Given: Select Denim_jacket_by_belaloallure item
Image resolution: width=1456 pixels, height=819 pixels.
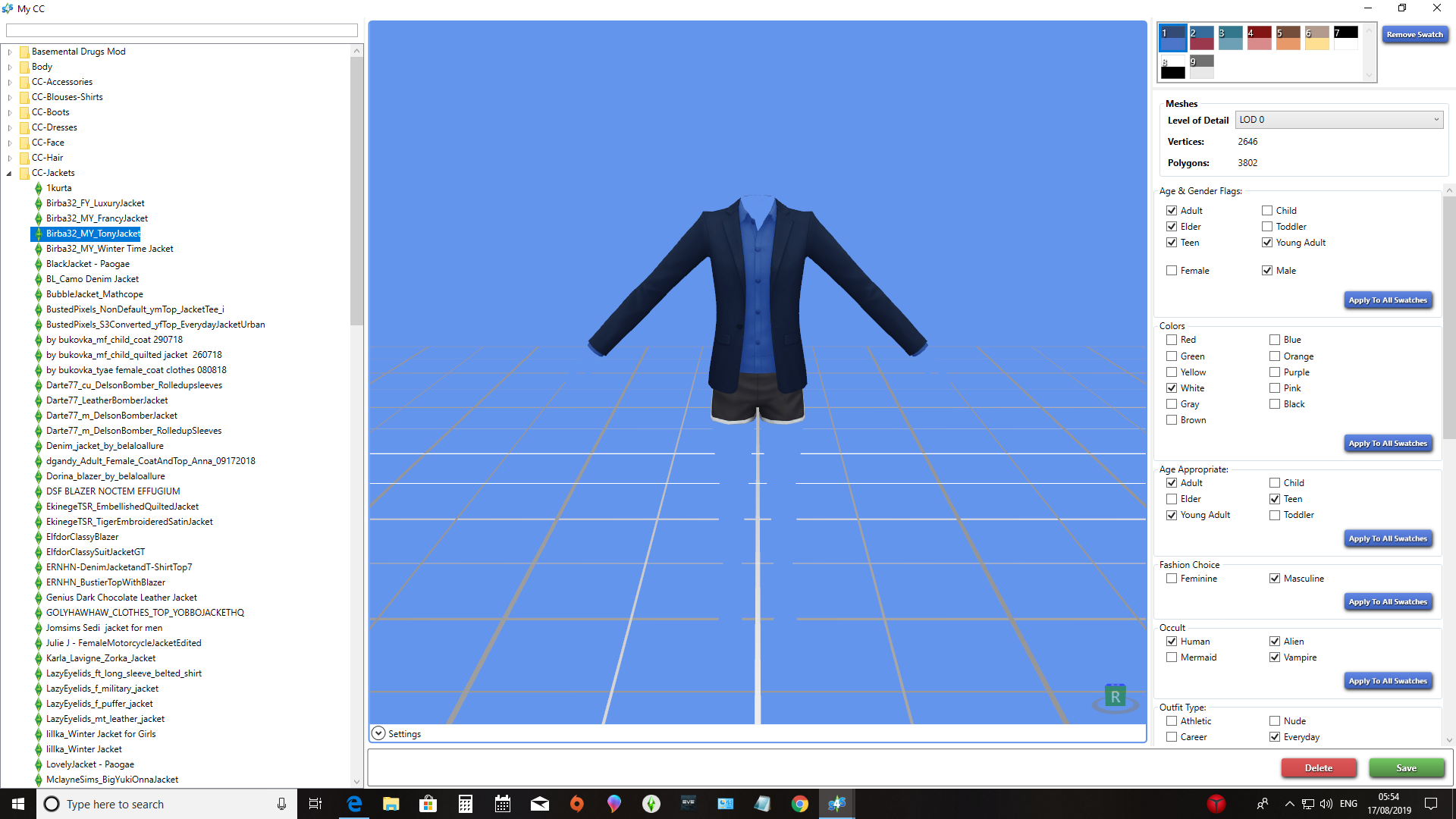Looking at the screenshot, I should click(x=105, y=446).
